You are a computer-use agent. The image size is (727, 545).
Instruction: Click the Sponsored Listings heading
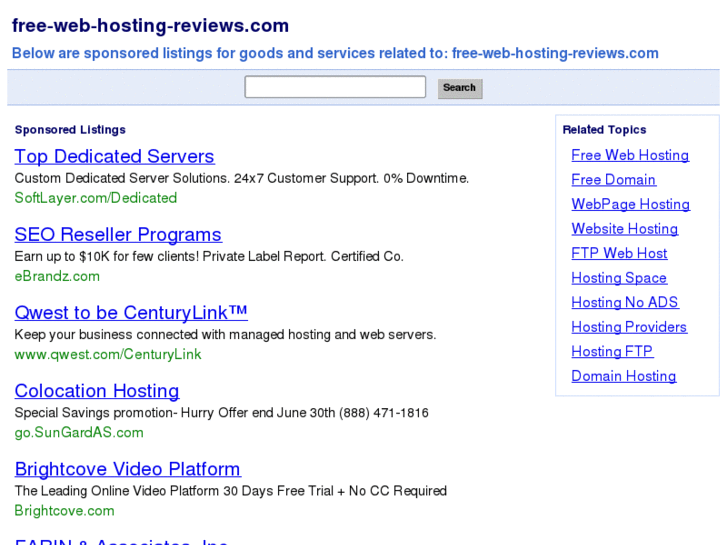point(70,130)
